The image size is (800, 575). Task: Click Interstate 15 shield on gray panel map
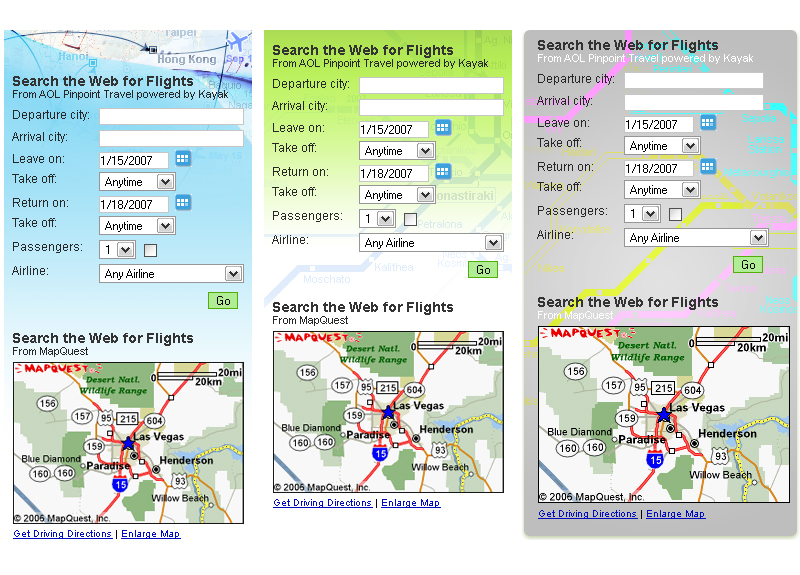pyautogui.click(x=655, y=460)
